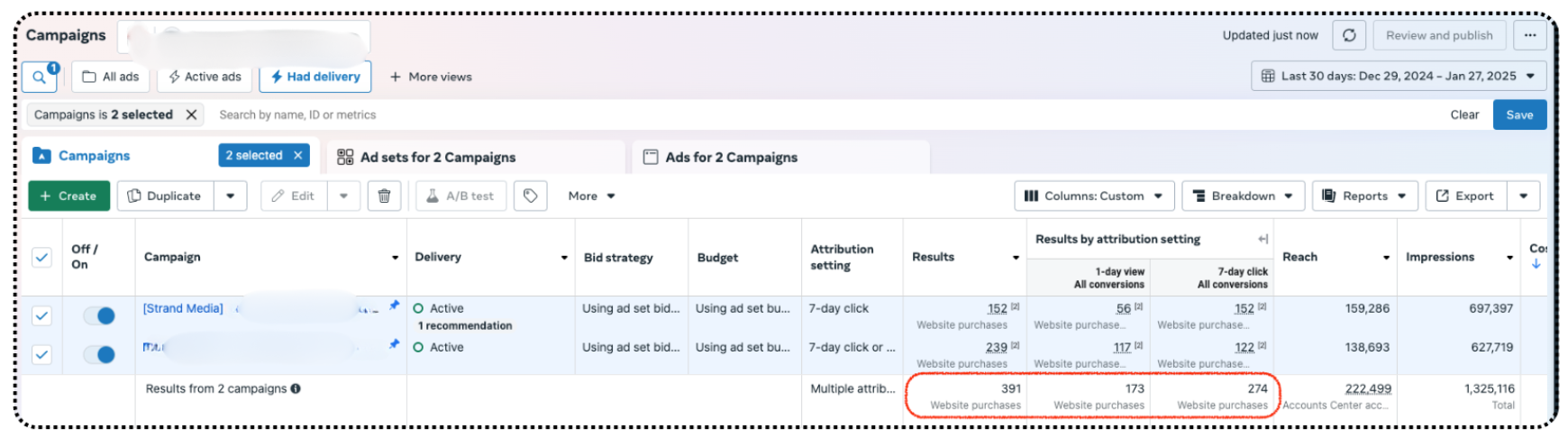Click the '1 recommendation' text

(465, 325)
